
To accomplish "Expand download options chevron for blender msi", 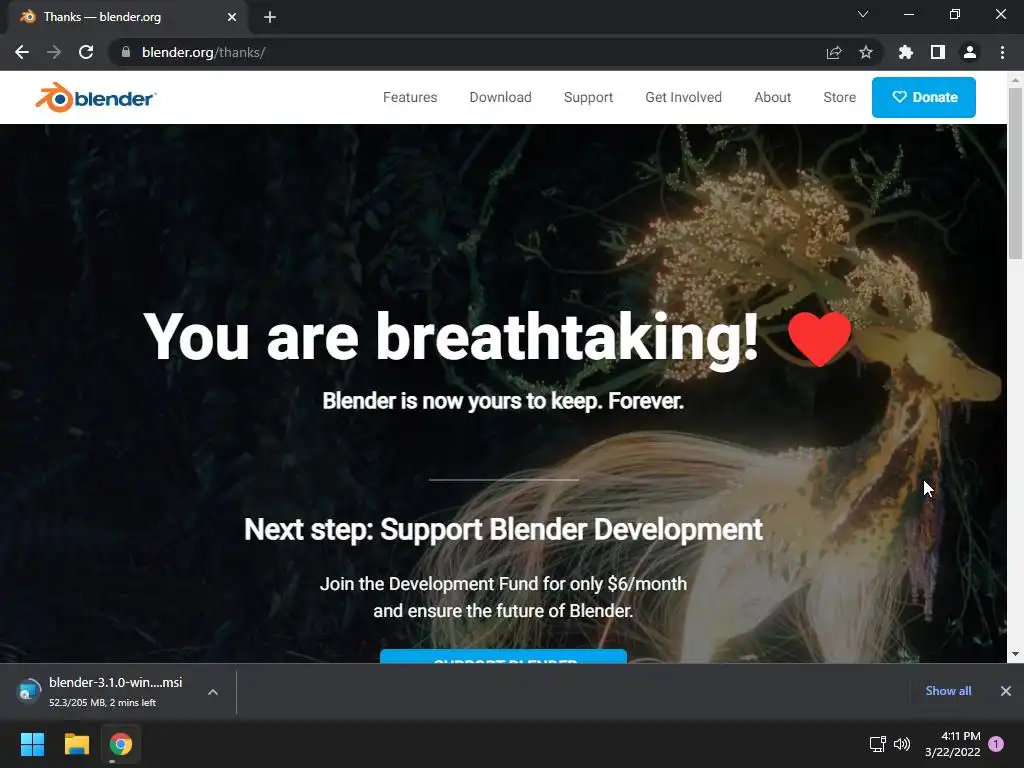I will 213,692.
